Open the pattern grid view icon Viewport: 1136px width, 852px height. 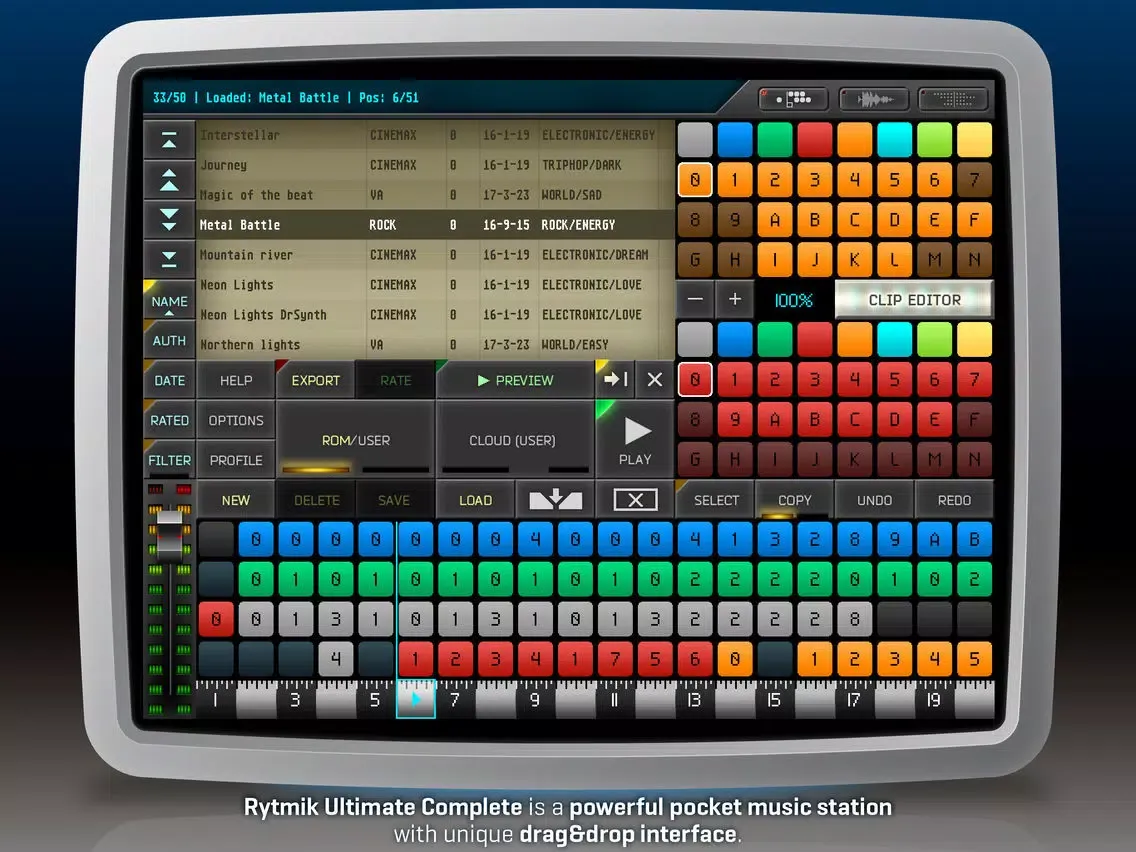click(794, 99)
